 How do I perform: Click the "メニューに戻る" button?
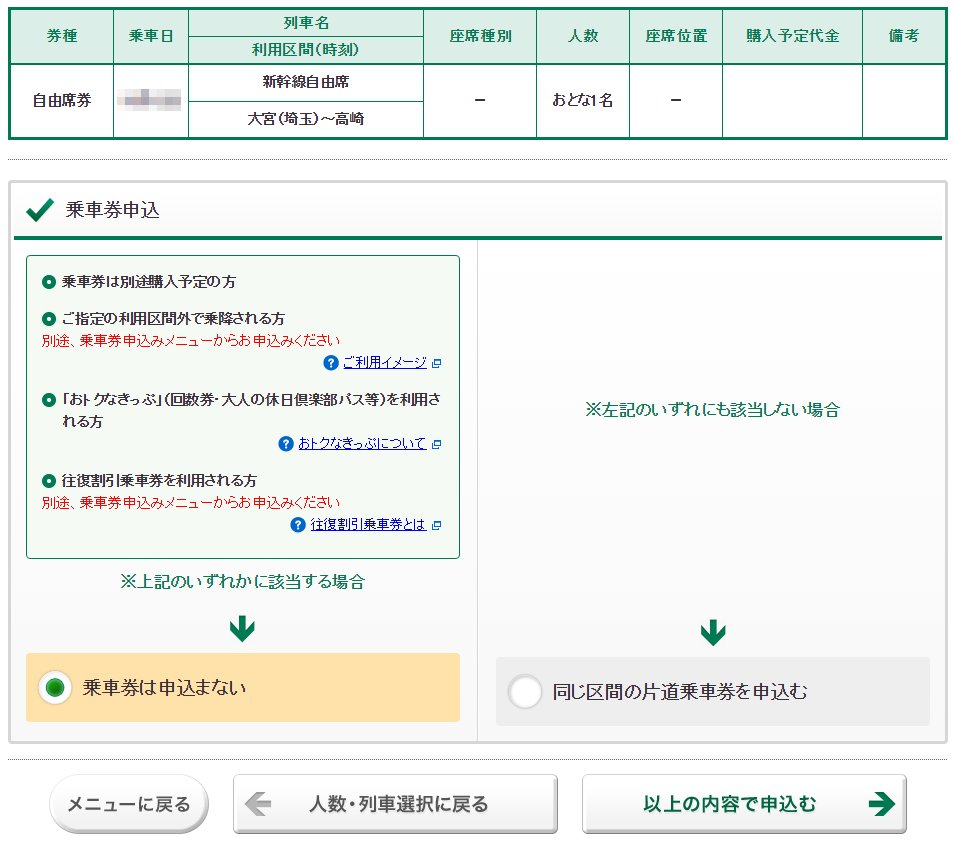(x=128, y=804)
